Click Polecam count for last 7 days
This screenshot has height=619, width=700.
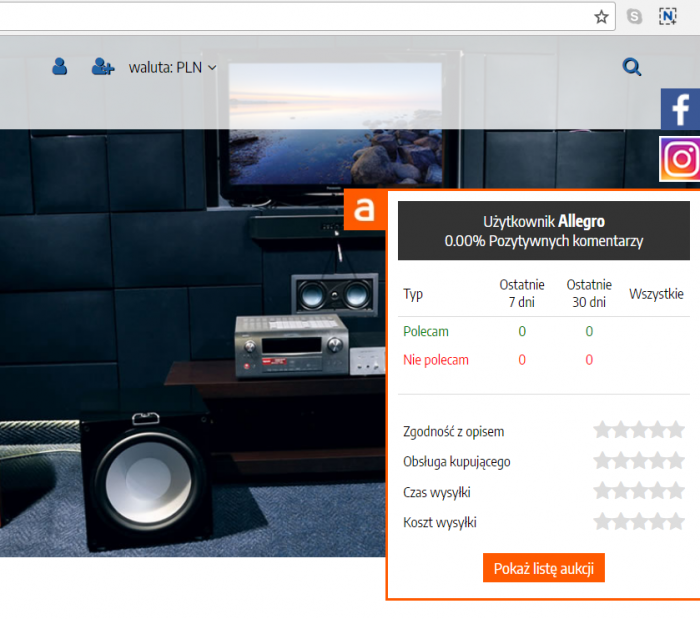coord(522,332)
